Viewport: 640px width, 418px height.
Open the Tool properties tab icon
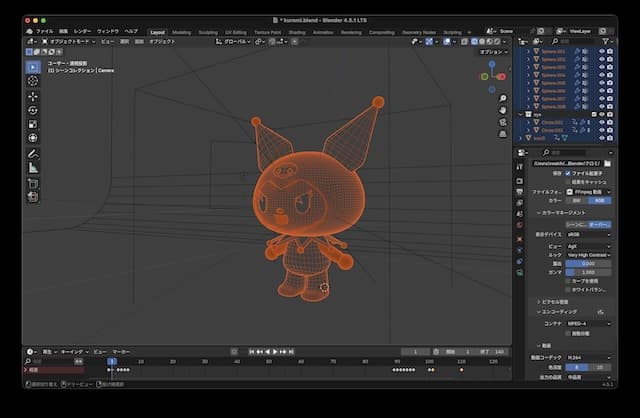pyautogui.click(x=520, y=167)
